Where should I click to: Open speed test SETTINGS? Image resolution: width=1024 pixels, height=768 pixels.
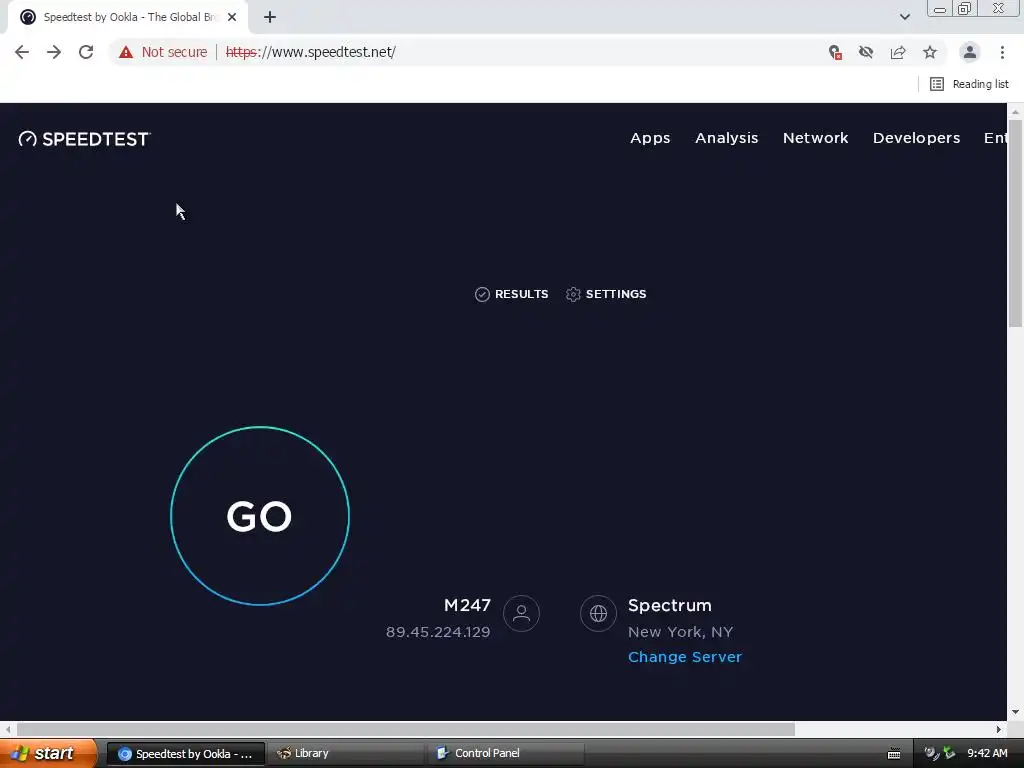(x=606, y=294)
